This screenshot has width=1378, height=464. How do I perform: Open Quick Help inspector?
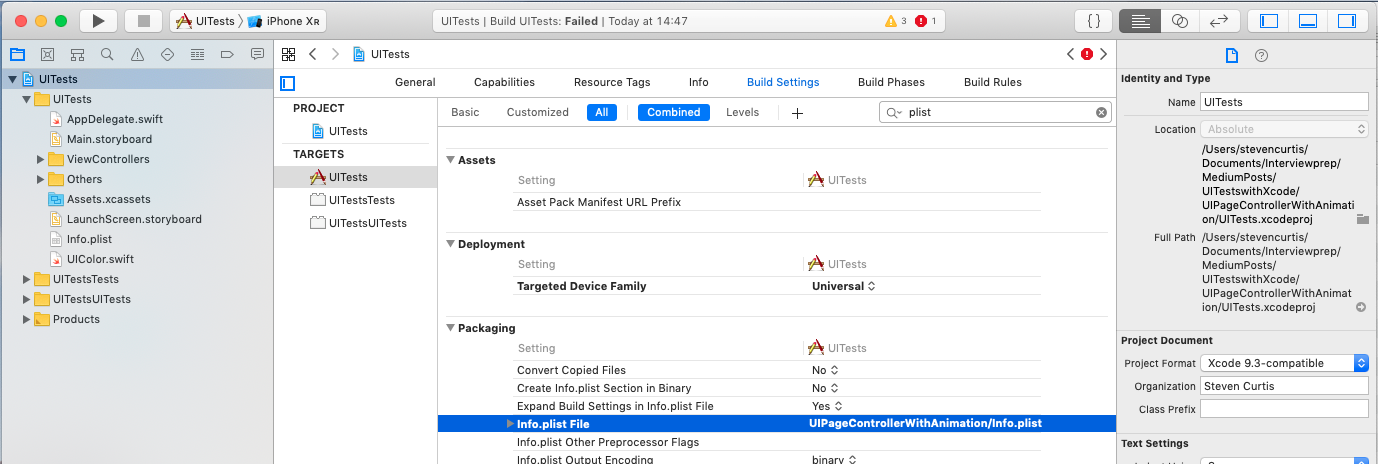point(1261,56)
